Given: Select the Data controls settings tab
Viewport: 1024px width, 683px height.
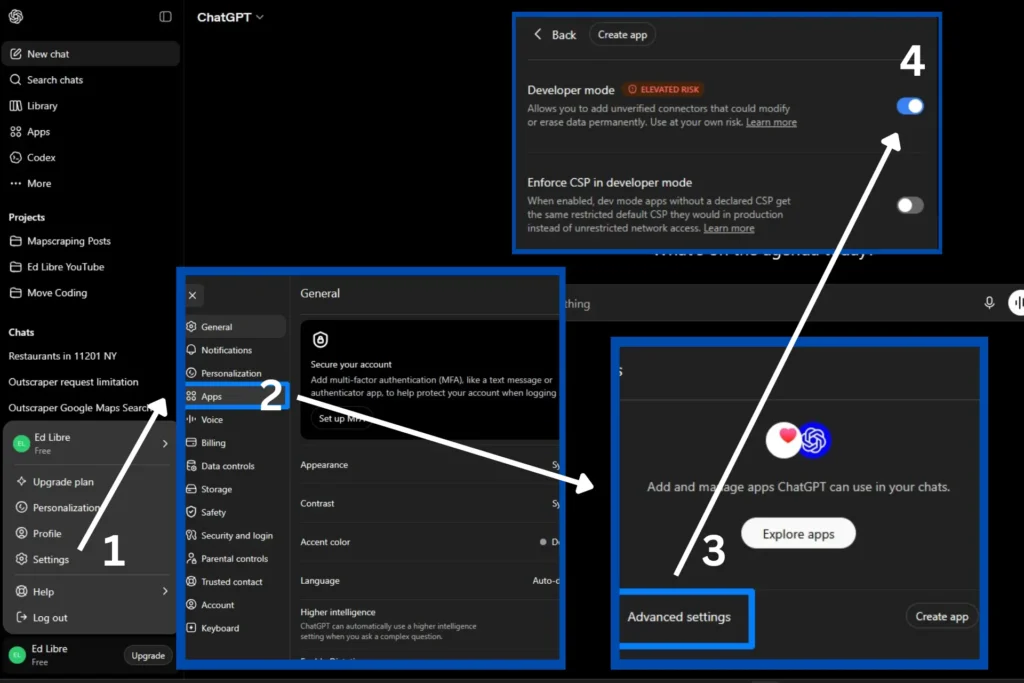Looking at the screenshot, I should pyautogui.click(x=234, y=466).
